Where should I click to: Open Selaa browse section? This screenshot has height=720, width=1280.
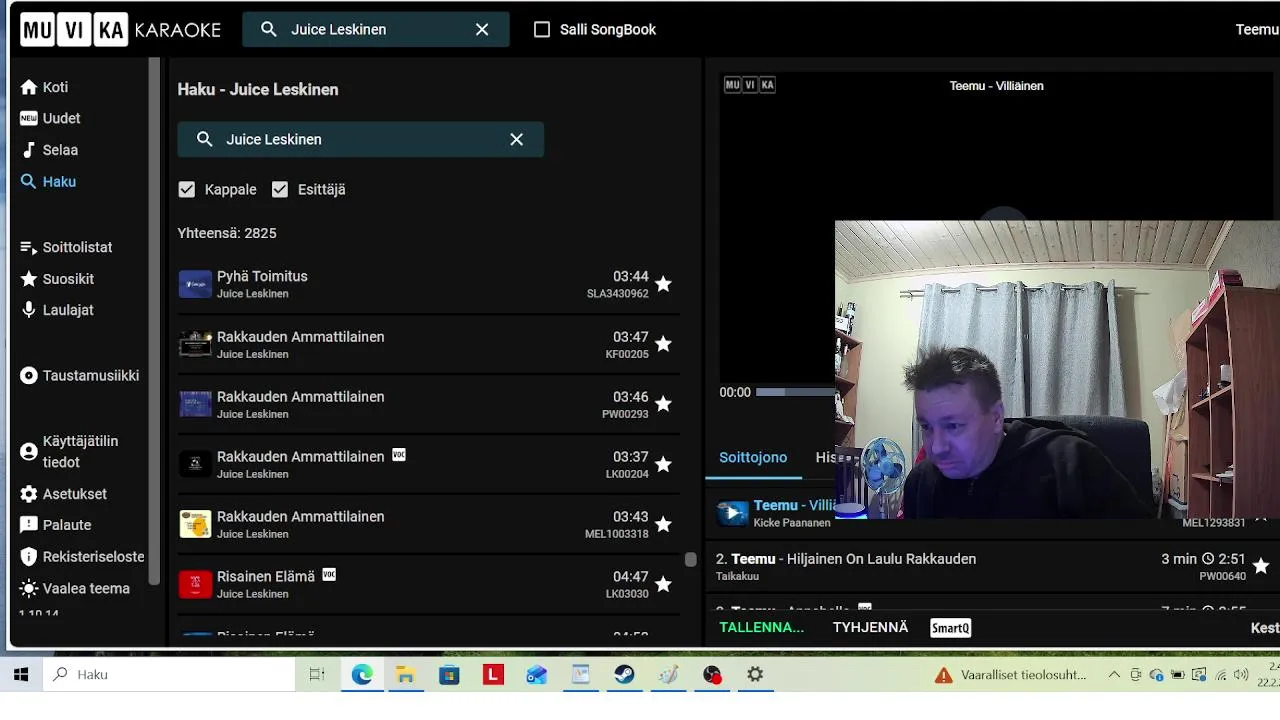click(49, 150)
